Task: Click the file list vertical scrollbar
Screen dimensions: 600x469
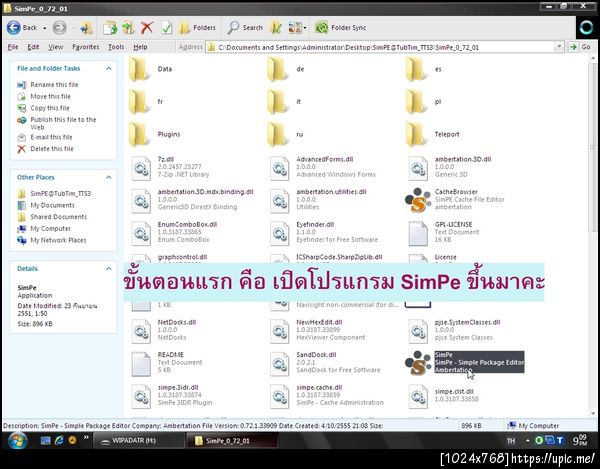Action: pos(593,147)
